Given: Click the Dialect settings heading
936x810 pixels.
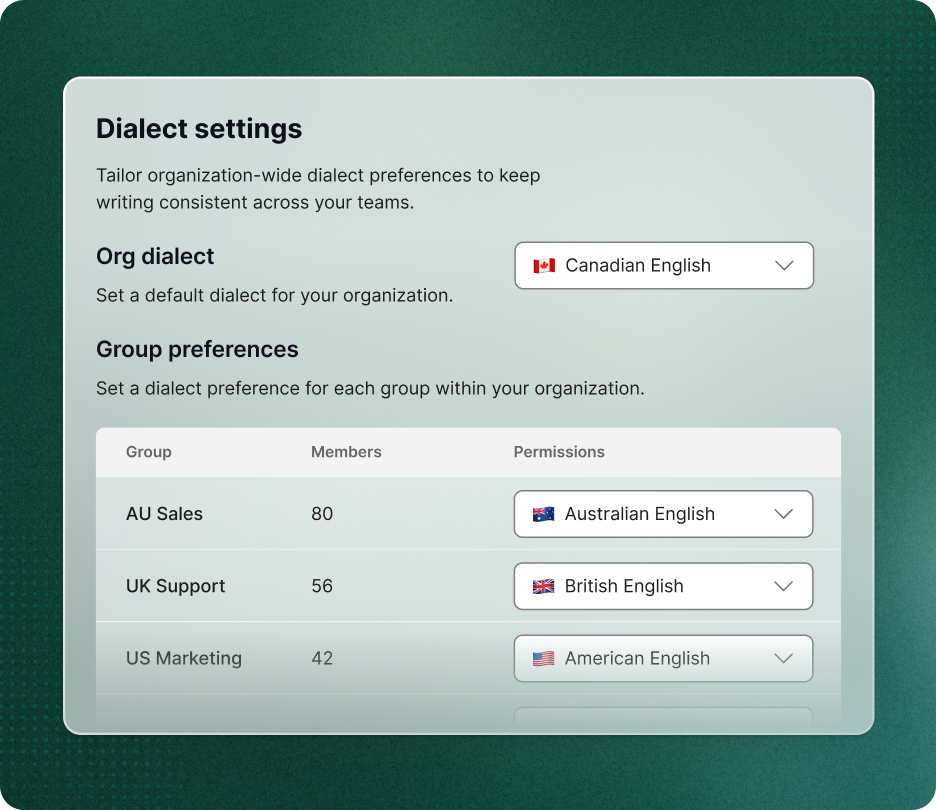Looking at the screenshot, I should [198, 128].
